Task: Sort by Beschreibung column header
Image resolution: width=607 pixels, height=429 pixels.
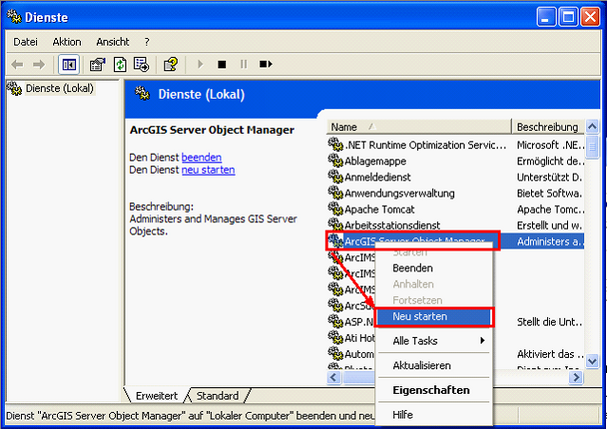Action: (548, 127)
